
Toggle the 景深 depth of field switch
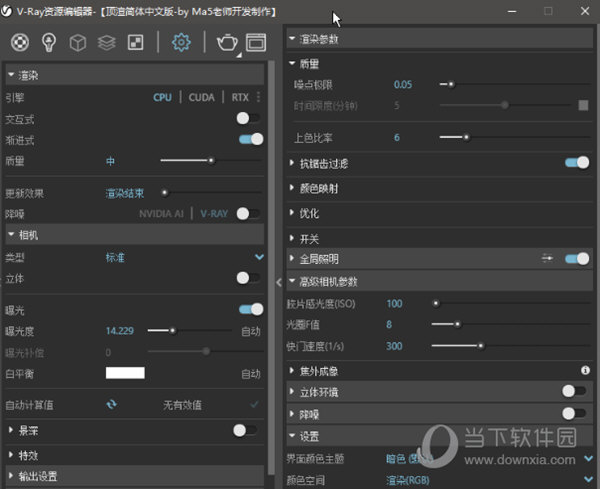246,430
